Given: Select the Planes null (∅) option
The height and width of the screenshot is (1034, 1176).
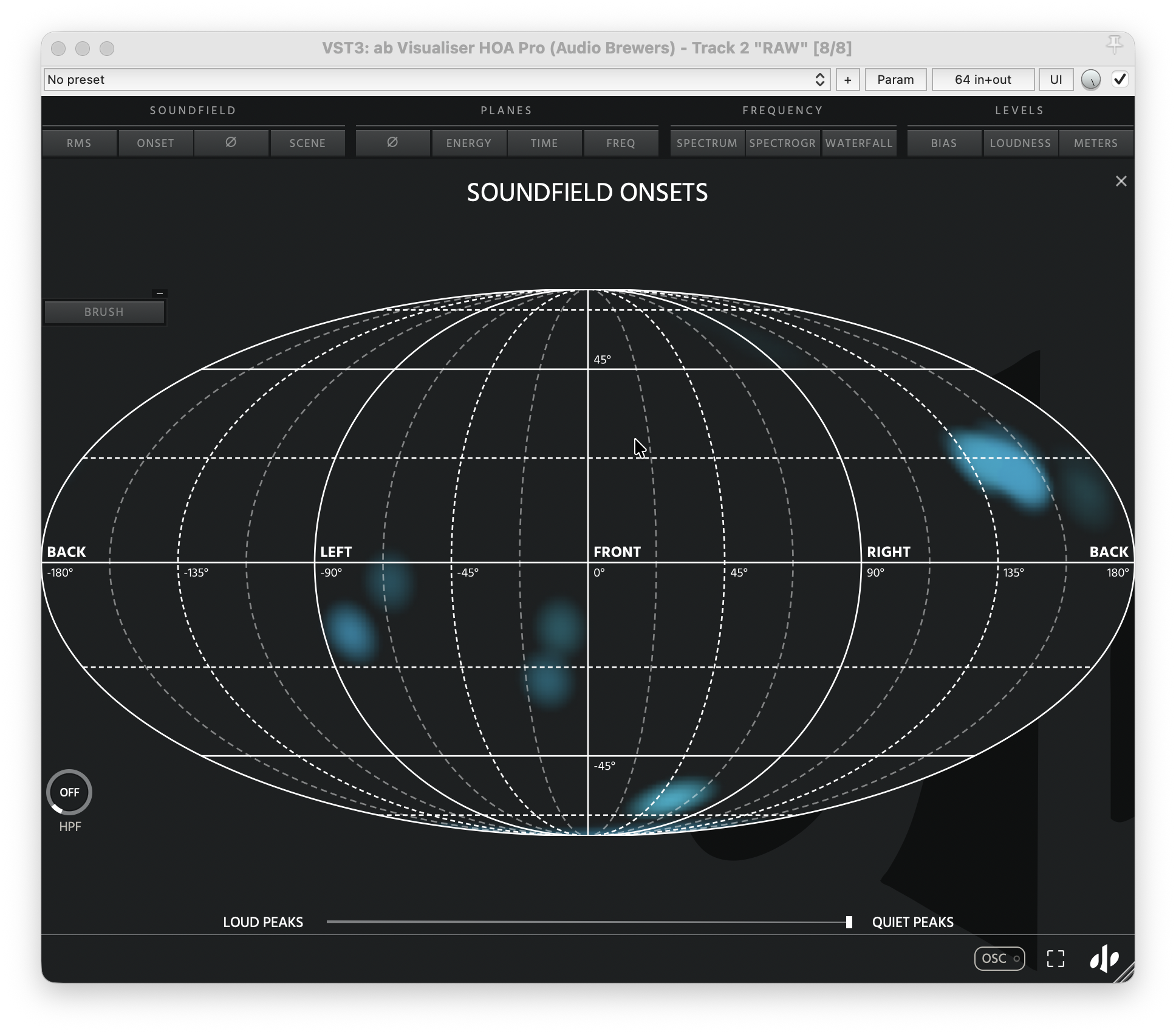Looking at the screenshot, I should (392, 143).
